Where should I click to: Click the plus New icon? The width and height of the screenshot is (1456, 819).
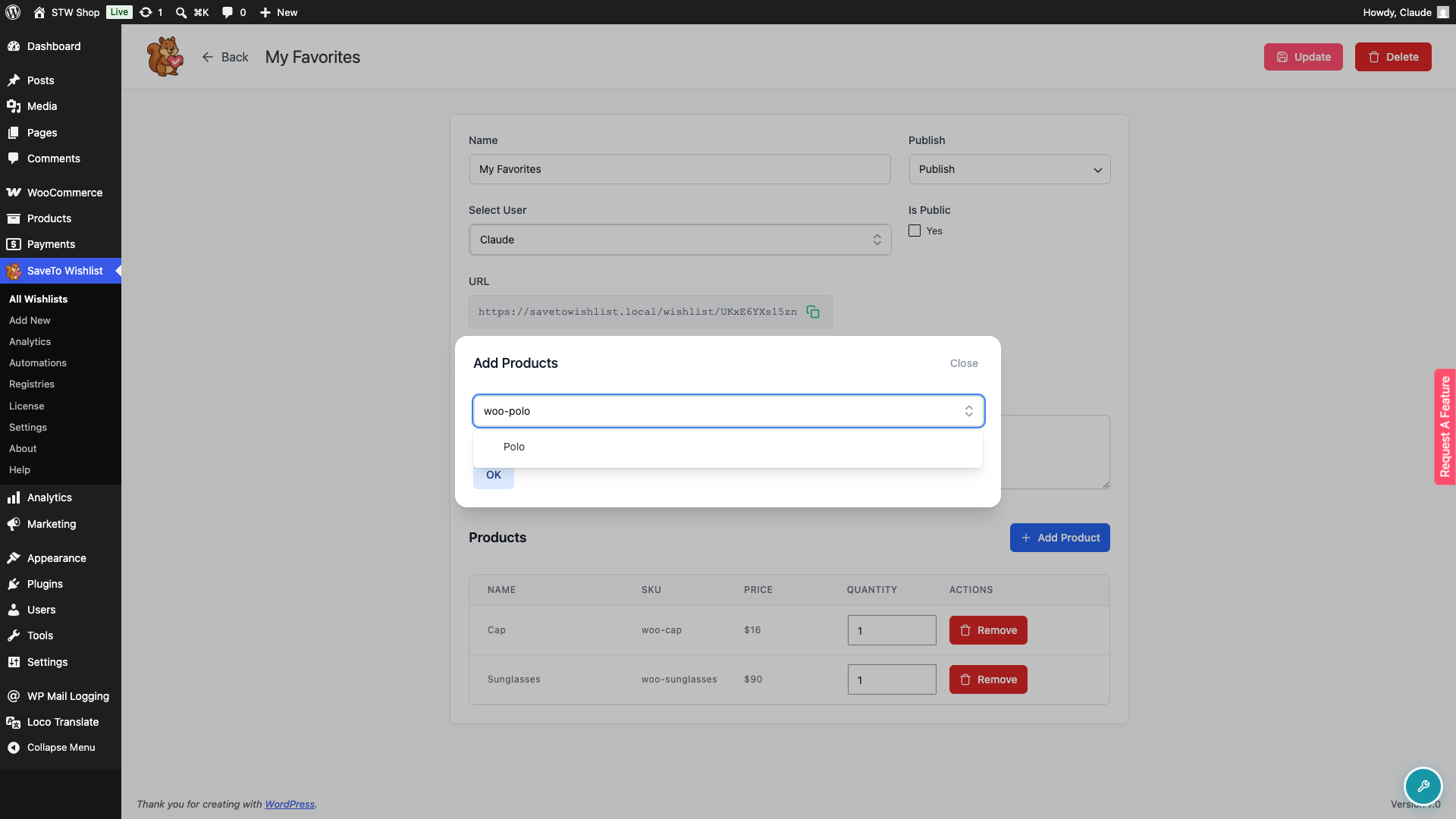point(265,12)
